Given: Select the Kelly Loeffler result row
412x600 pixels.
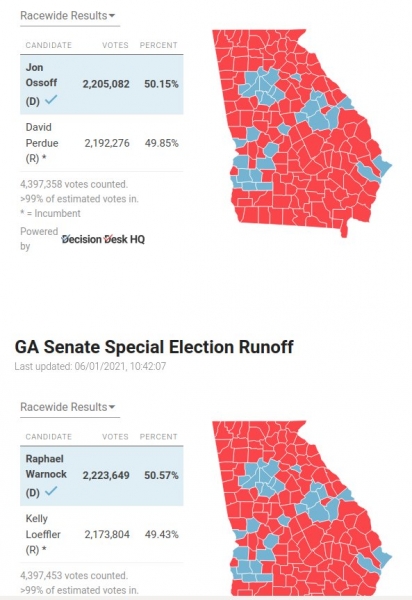Looking at the screenshot, I should [102, 534].
